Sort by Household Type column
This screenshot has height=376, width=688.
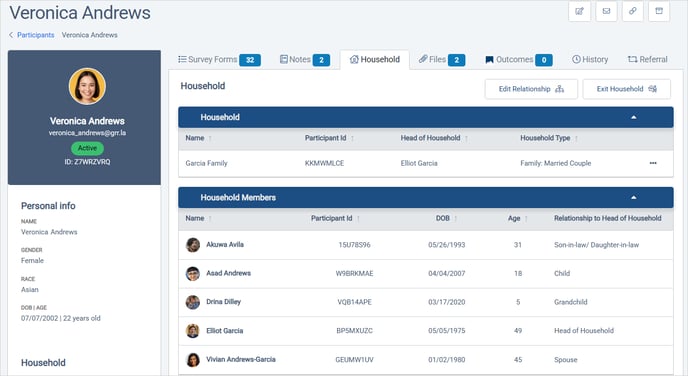[549, 138]
